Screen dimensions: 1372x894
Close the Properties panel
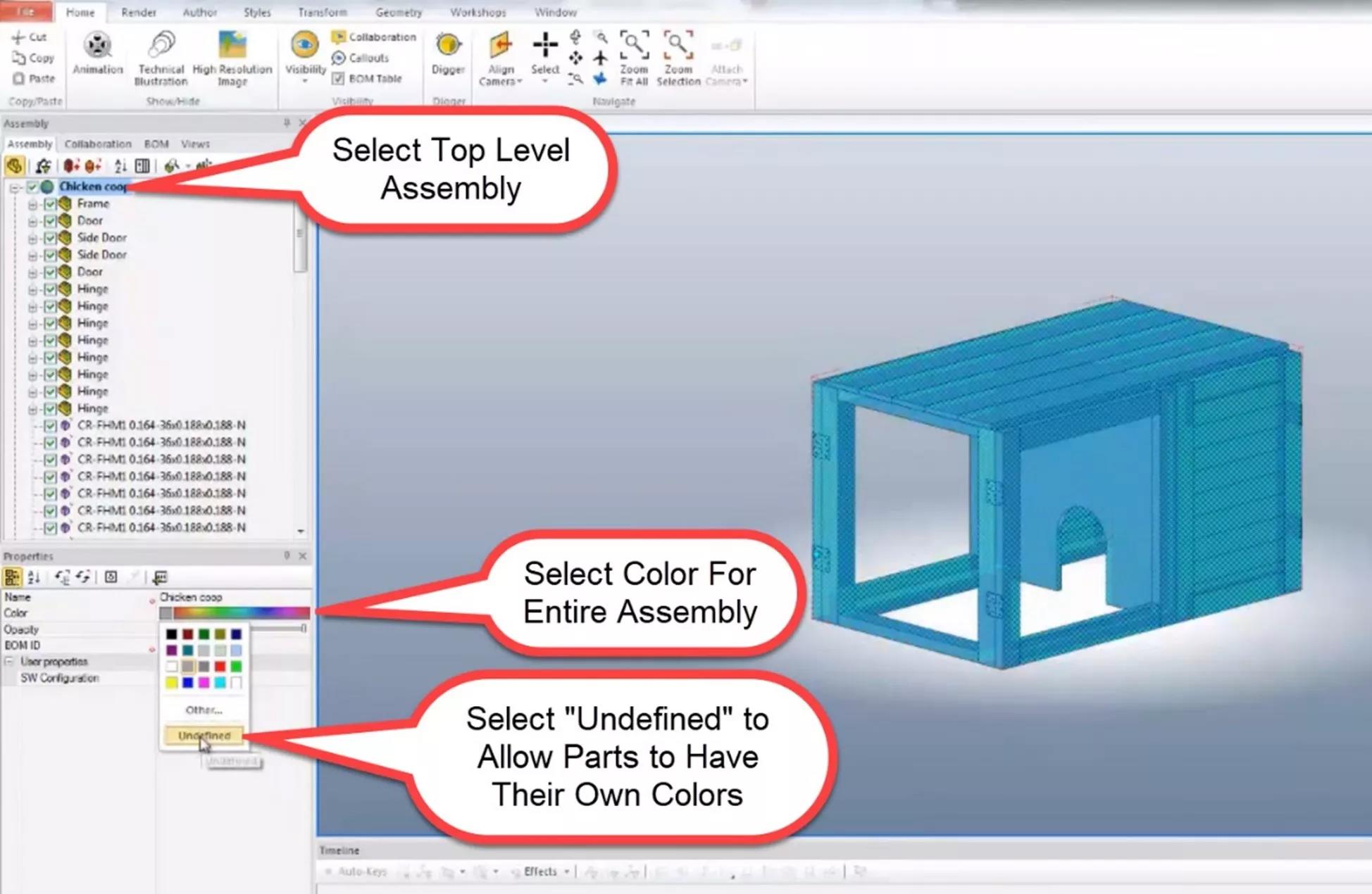303,555
